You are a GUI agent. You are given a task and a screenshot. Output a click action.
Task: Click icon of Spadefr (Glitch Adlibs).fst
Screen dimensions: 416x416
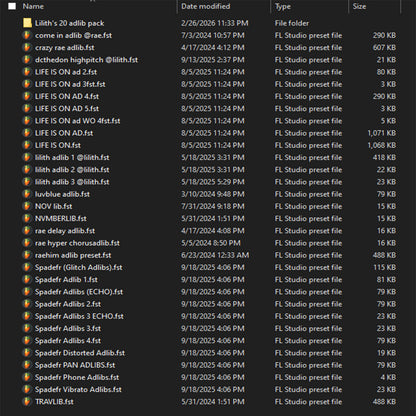click(x=27, y=267)
